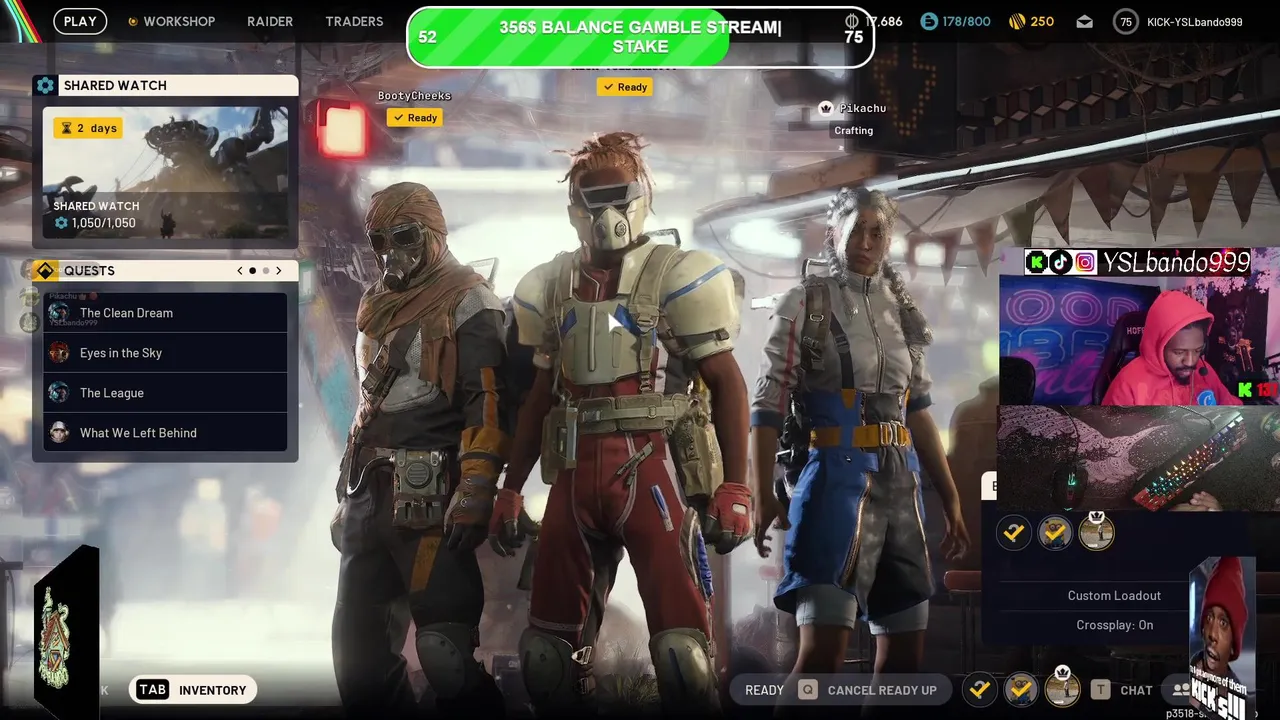Click the Shared Watch cog header icon

pos(45,86)
